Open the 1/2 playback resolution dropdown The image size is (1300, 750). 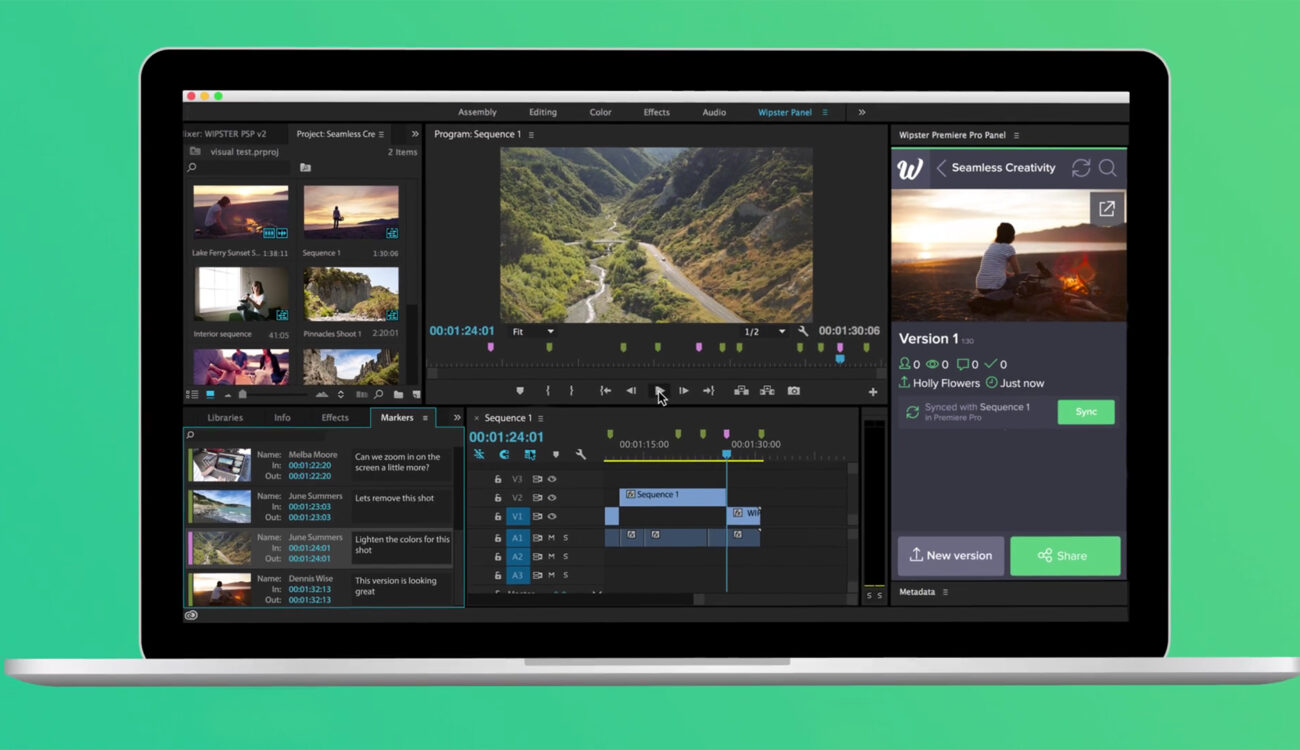pyautogui.click(x=764, y=331)
